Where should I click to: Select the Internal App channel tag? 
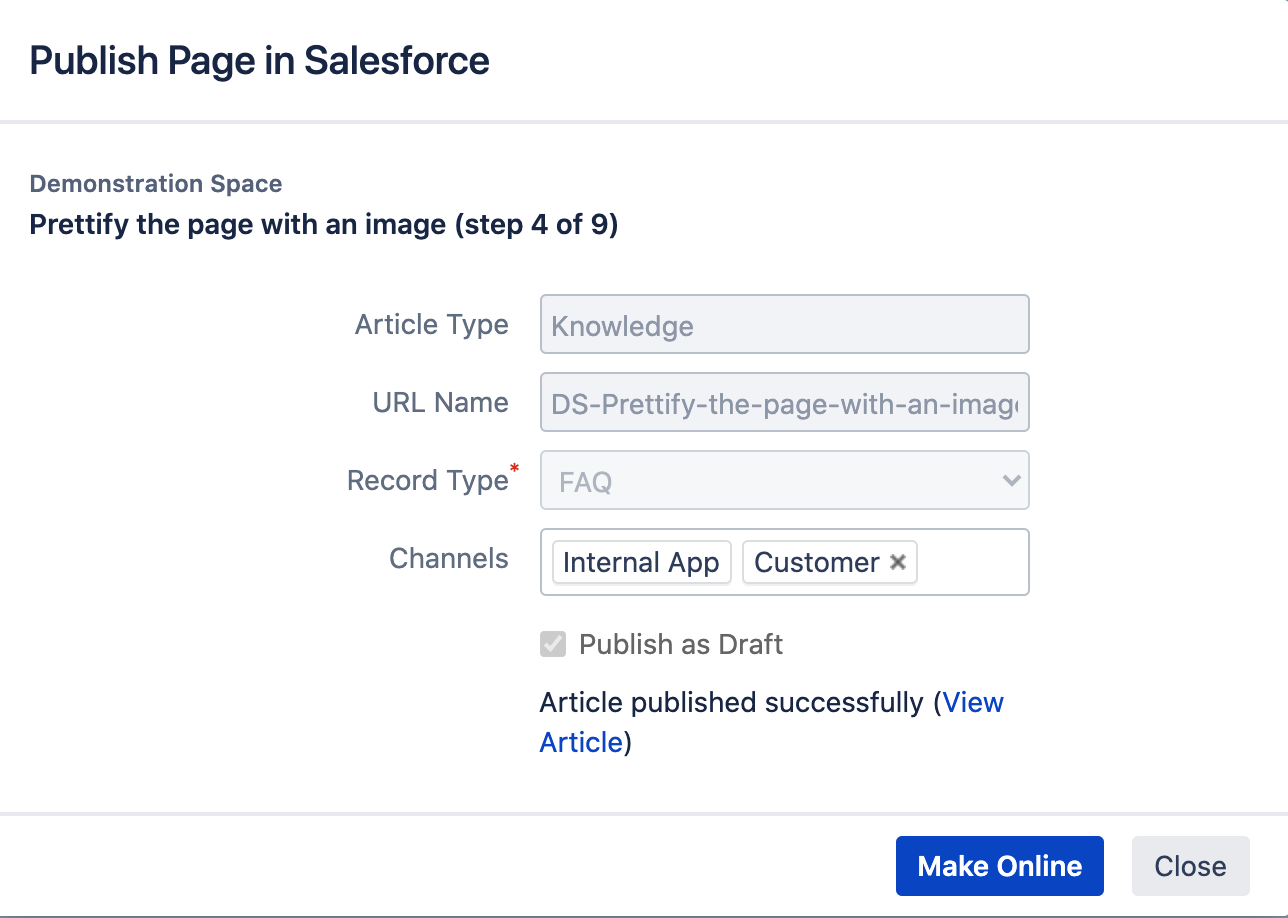coord(641,562)
